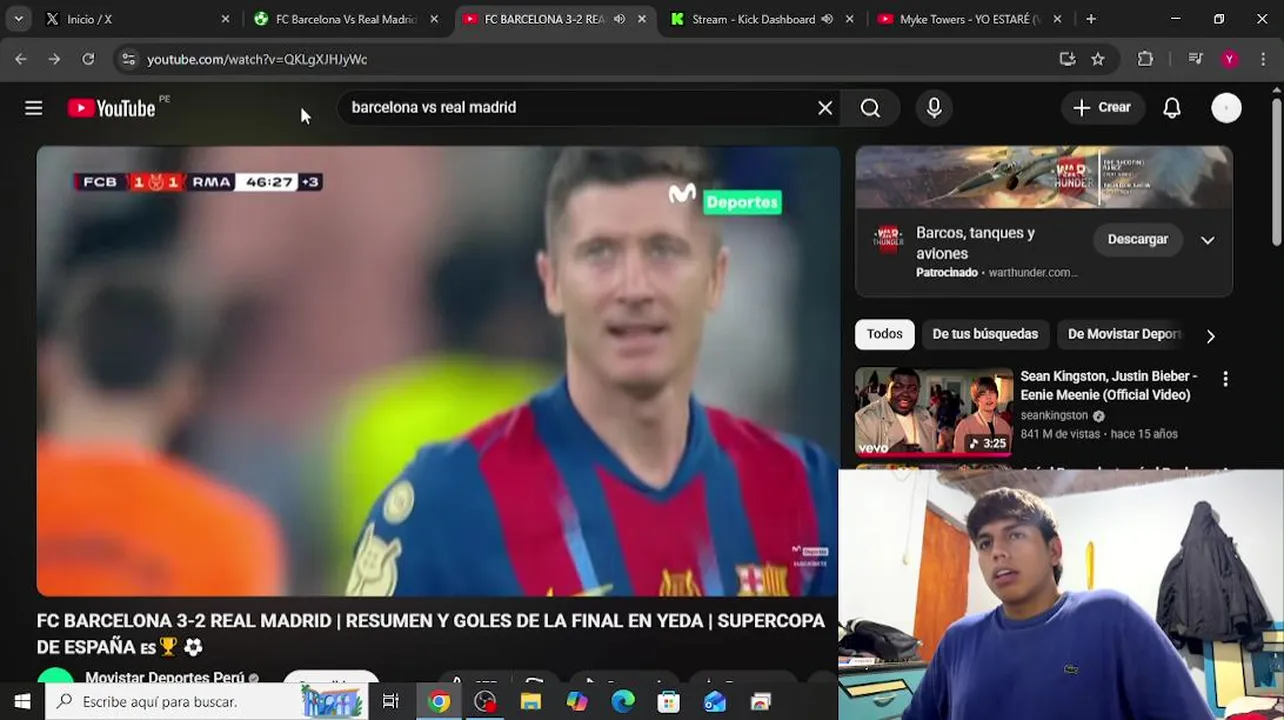The width and height of the screenshot is (1284, 720).
Task: Open Movistar Deportes Perú channel link
Action: tap(165, 678)
